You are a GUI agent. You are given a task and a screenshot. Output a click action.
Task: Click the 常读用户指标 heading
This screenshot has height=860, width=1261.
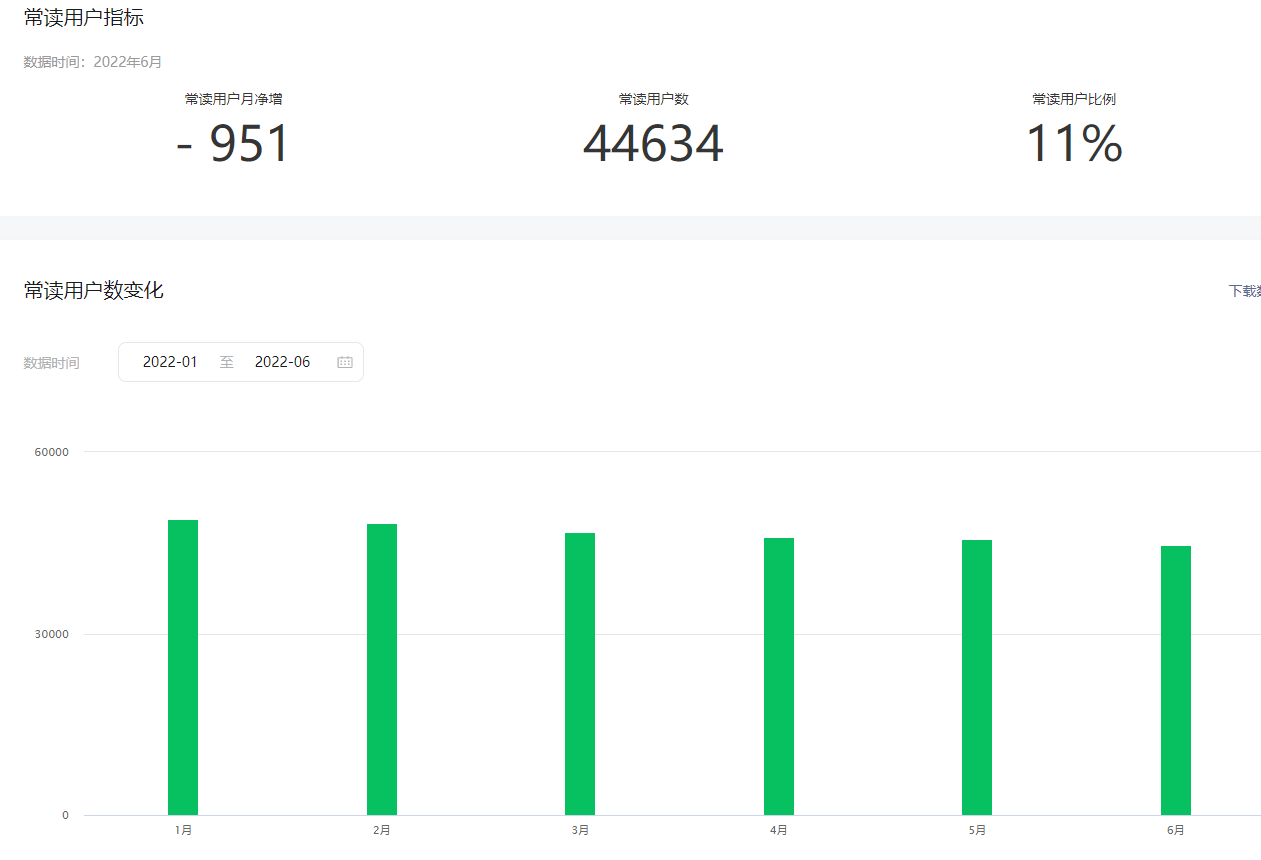(84, 16)
